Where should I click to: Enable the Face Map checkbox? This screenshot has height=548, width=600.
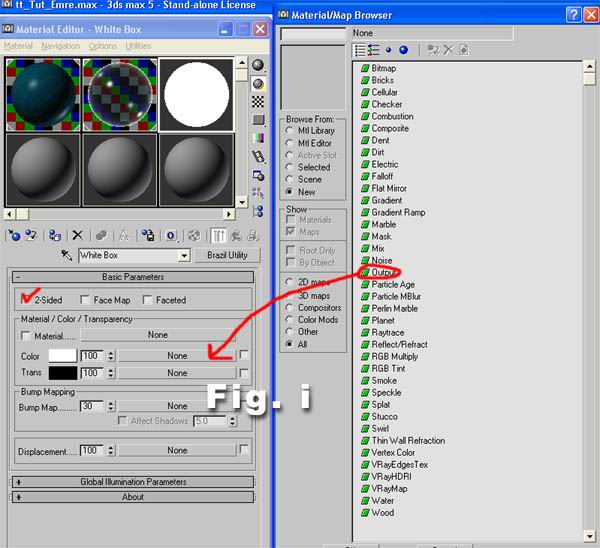(x=86, y=299)
